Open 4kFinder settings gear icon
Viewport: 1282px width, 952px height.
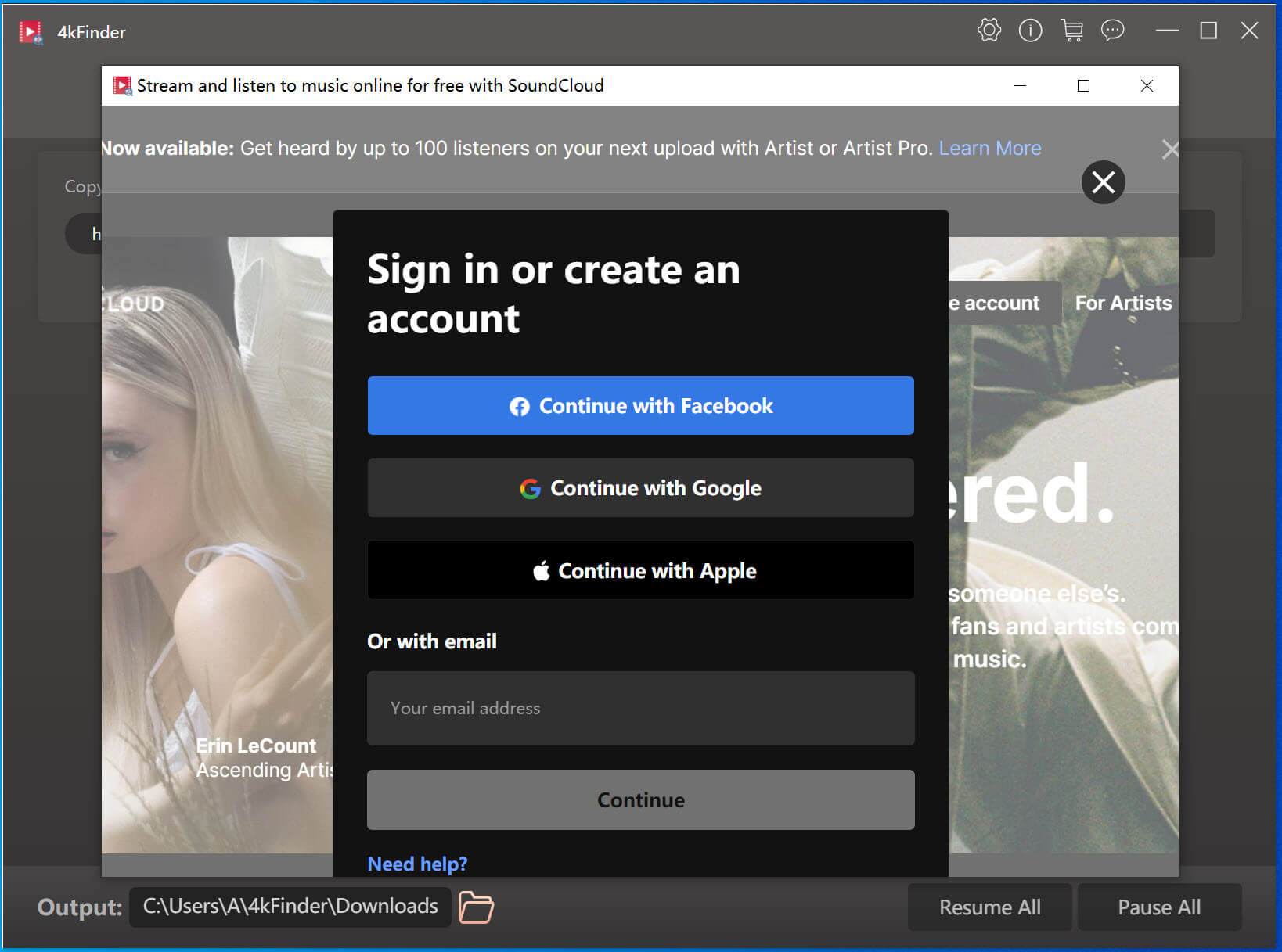(x=989, y=31)
